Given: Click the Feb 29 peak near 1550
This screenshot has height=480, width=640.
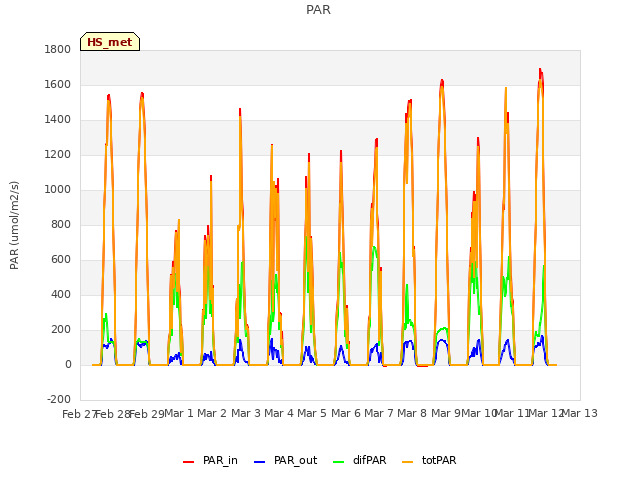Looking at the screenshot, I should click(x=142, y=93).
